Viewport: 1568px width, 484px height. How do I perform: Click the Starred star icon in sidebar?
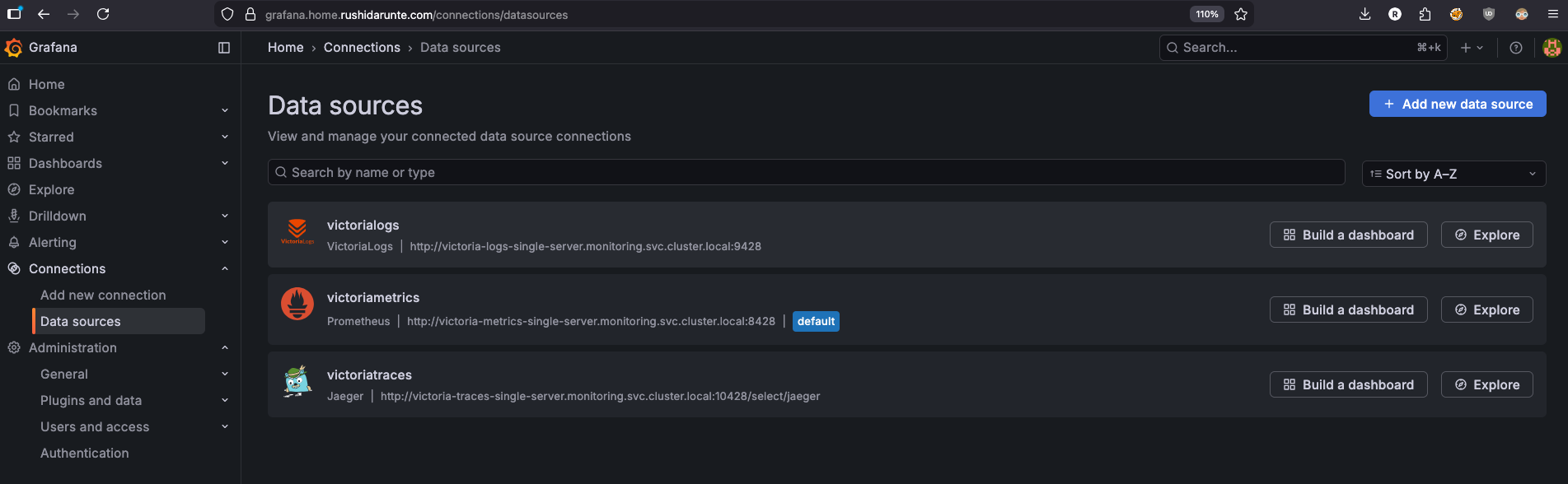tap(14, 137)
